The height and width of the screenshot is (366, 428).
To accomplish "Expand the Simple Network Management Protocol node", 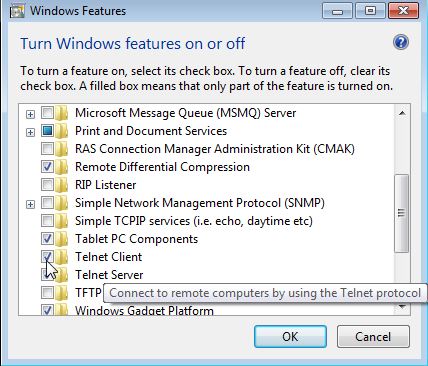I will [30, 204].
